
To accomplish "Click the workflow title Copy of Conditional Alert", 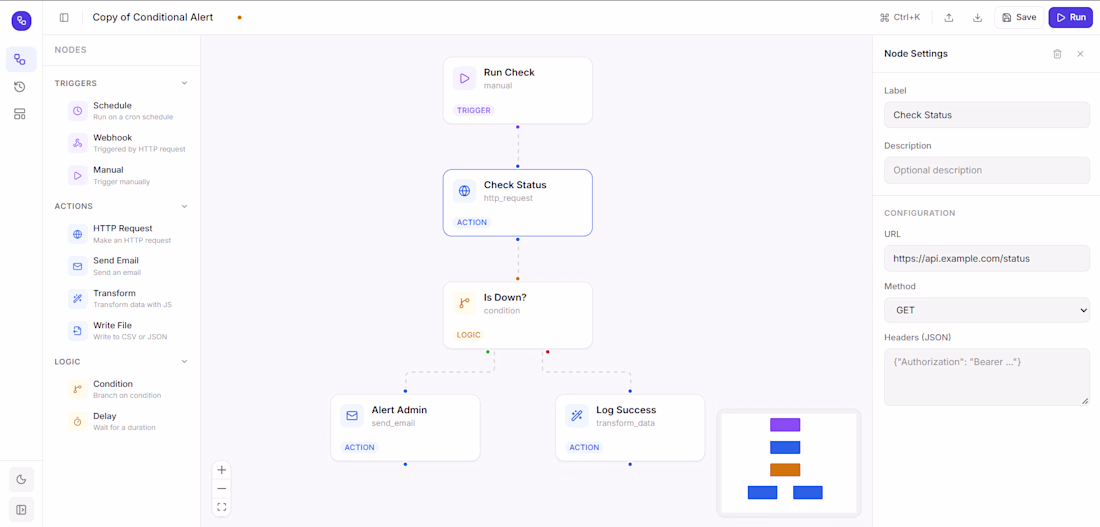I will coord(153,17).
